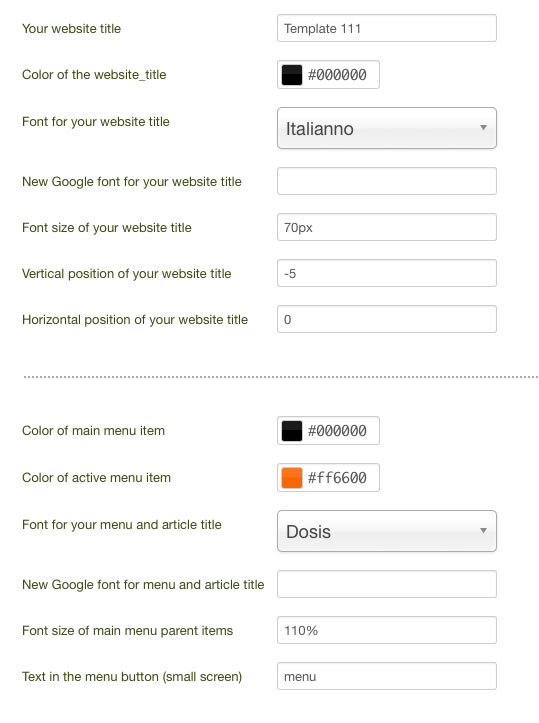Click the orange swatch for active menu item
Image resolution: width=539 pixels, height=723 pixels.
(x=291, y=478)
